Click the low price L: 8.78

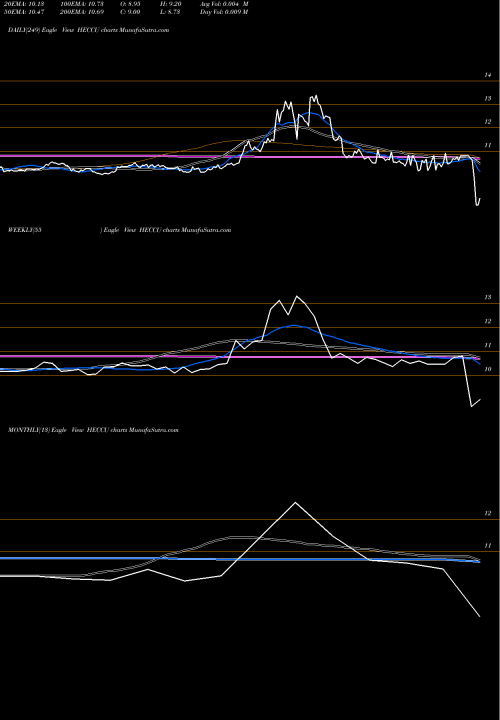click(x=171, y=12)
